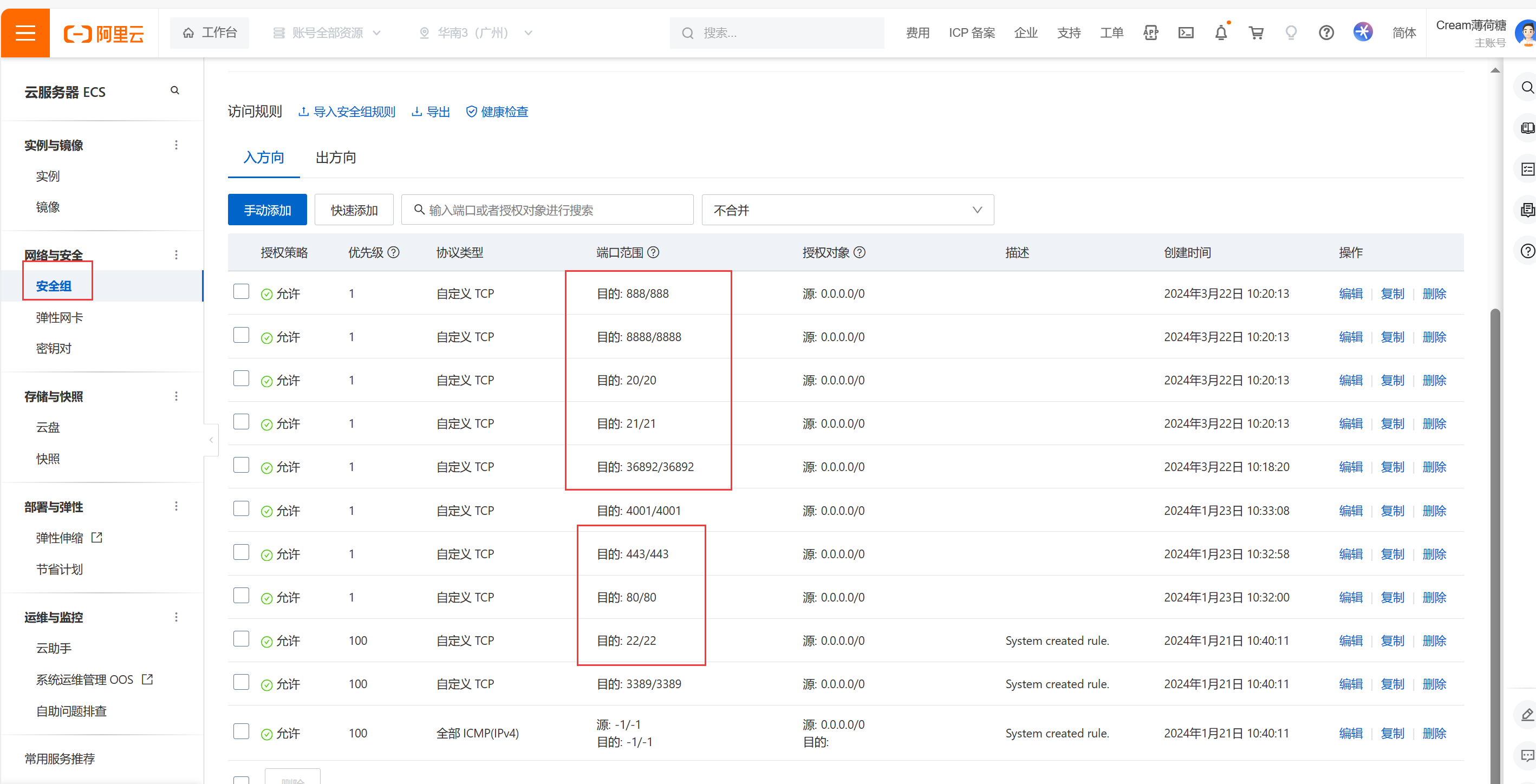Edit the port 22/22 rule
1536x784 pixels.
(1350, 641)
